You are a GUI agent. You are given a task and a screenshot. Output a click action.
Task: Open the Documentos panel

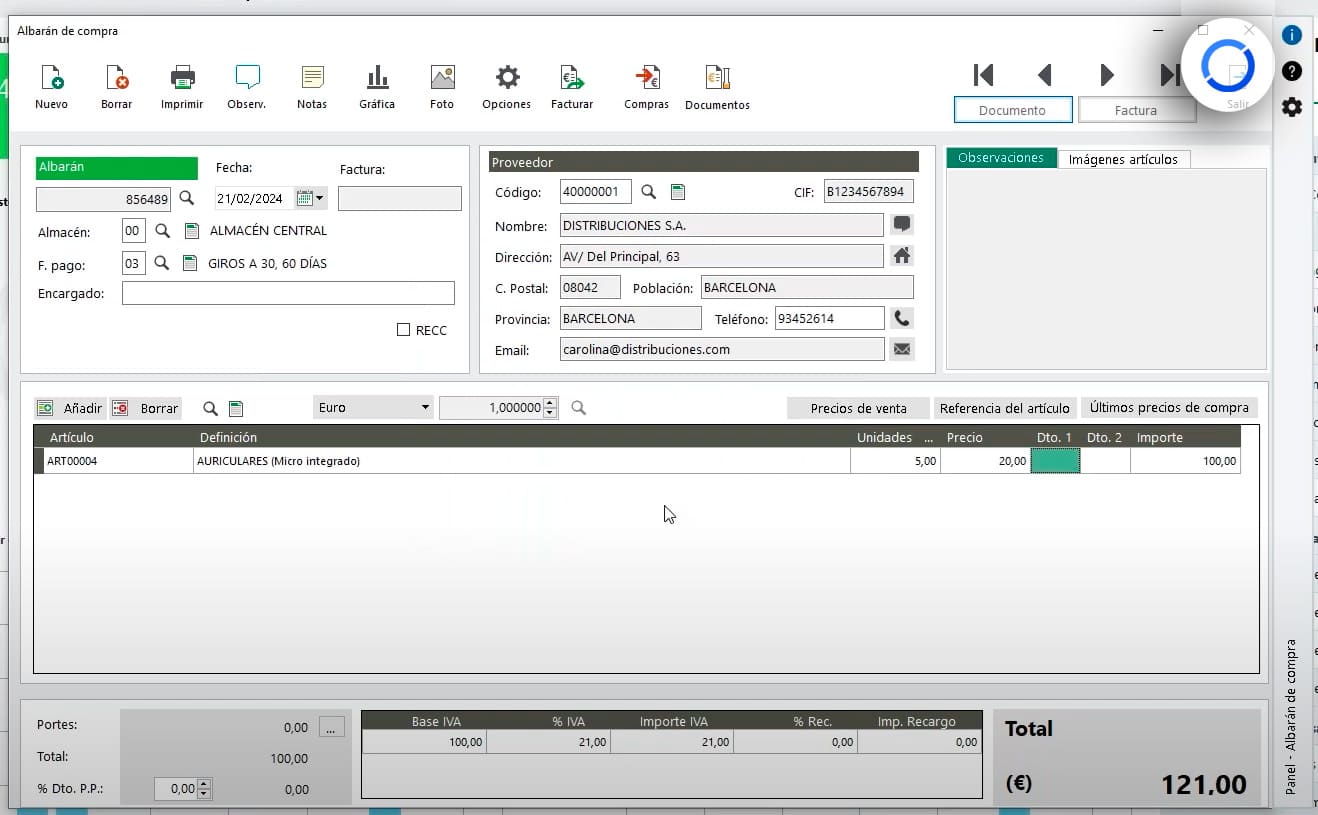tap(716, 85)
